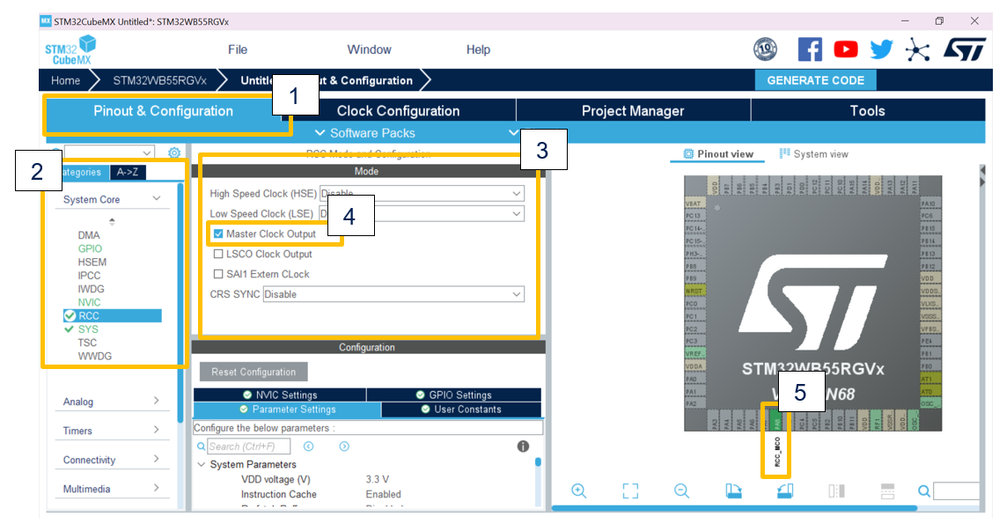The image size is (999, 525).
Task: Click the parameter Search (Ctrl+F) field
Action: pos(248,446)
